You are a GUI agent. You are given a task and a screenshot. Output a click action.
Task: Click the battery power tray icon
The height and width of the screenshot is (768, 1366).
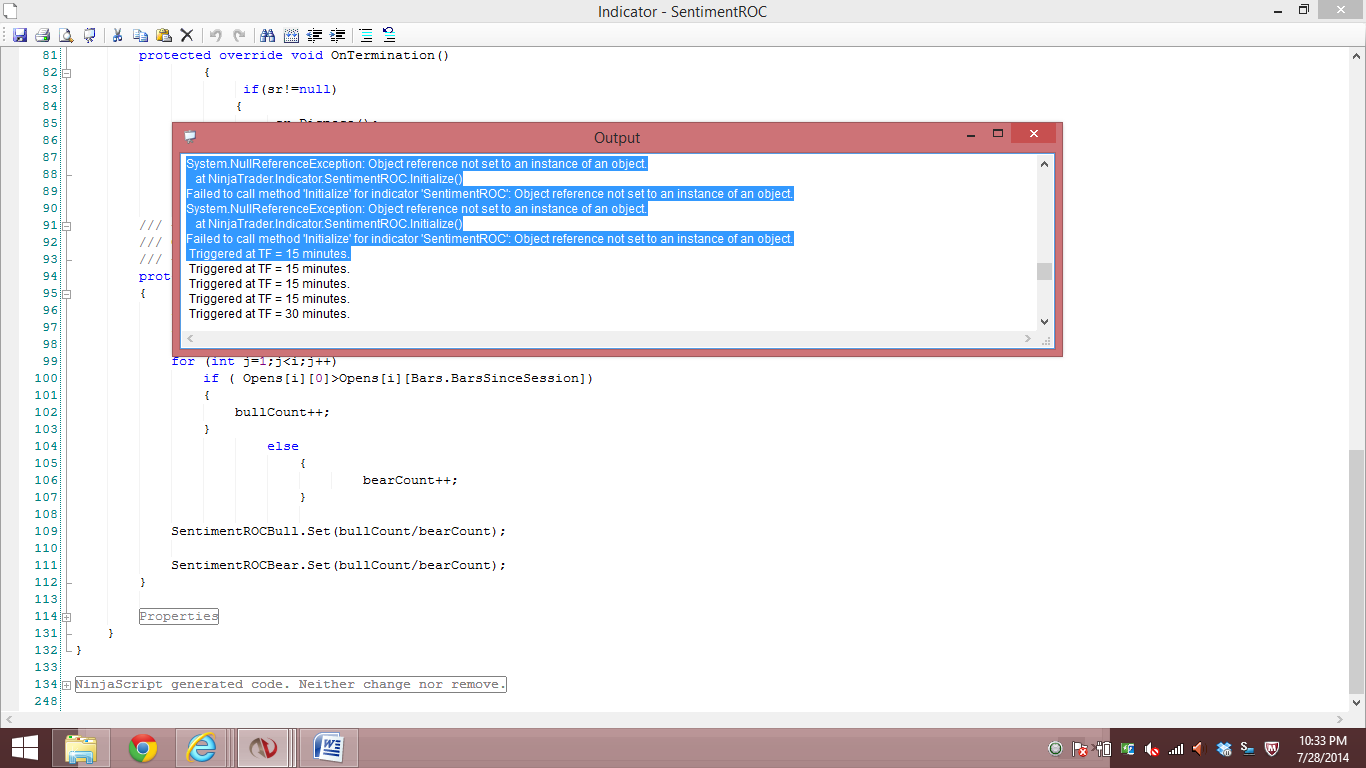tap(1104, 748)
